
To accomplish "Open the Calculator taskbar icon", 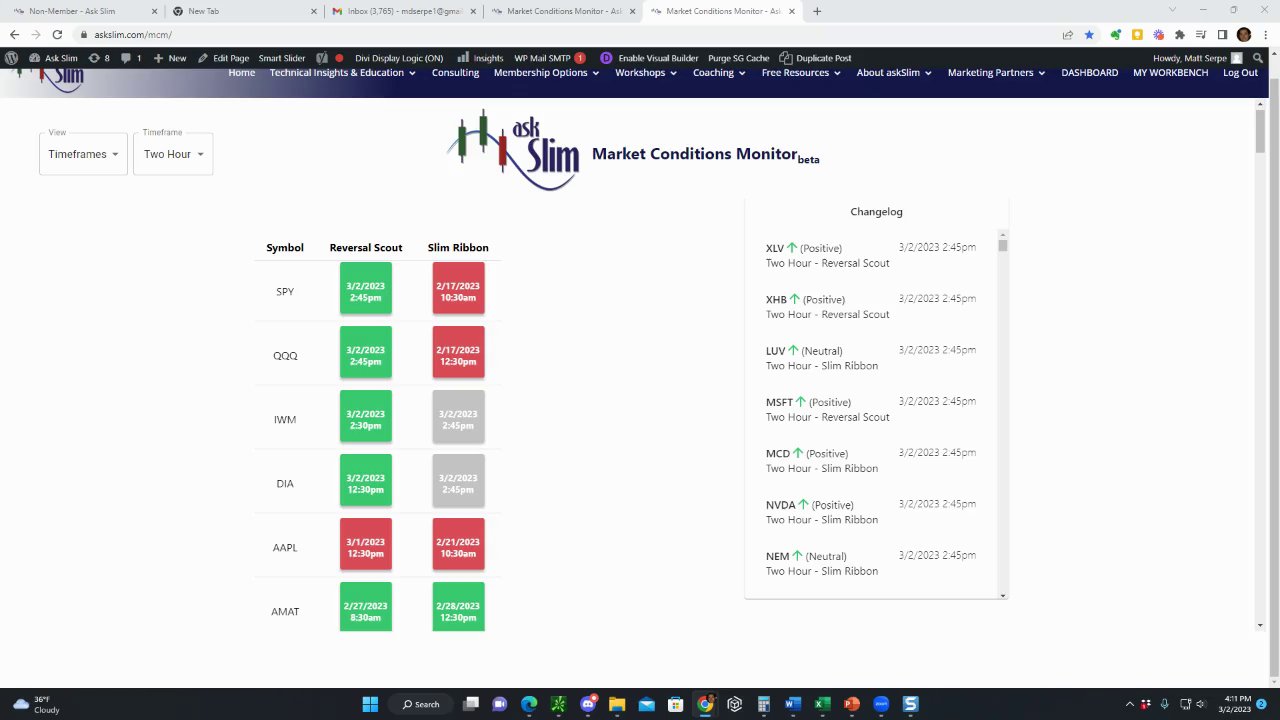I will [x=763, y=704].
